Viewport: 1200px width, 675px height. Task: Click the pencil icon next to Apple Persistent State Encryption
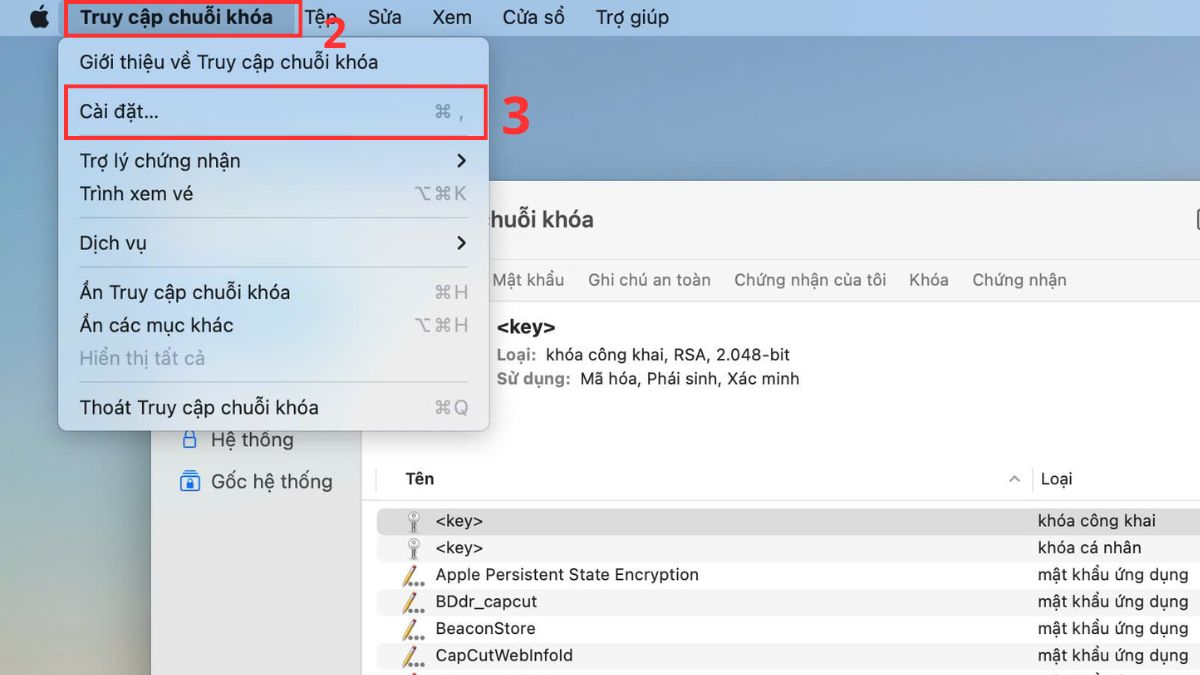[414, 574]
